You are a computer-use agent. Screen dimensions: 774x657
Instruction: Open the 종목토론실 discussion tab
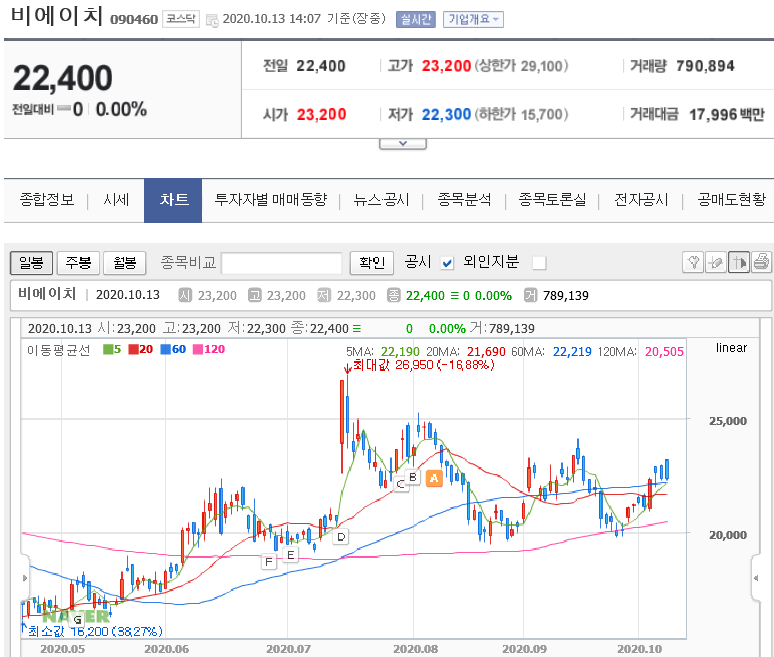pos(552,200)
